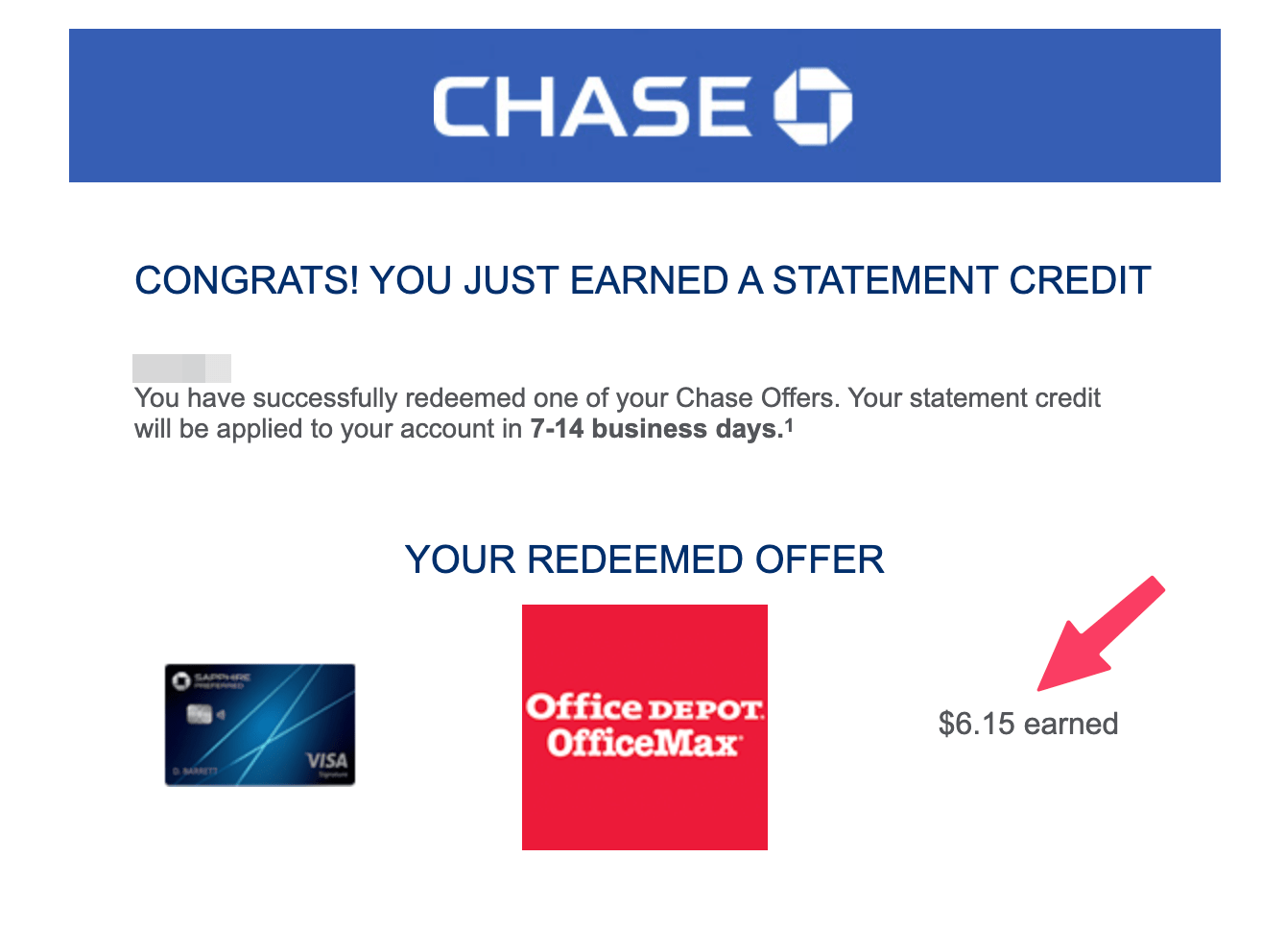The height and width of the screenshot is (952, 1286).
Task: Click the "7-14 business days" bold text
Action: 655,429
